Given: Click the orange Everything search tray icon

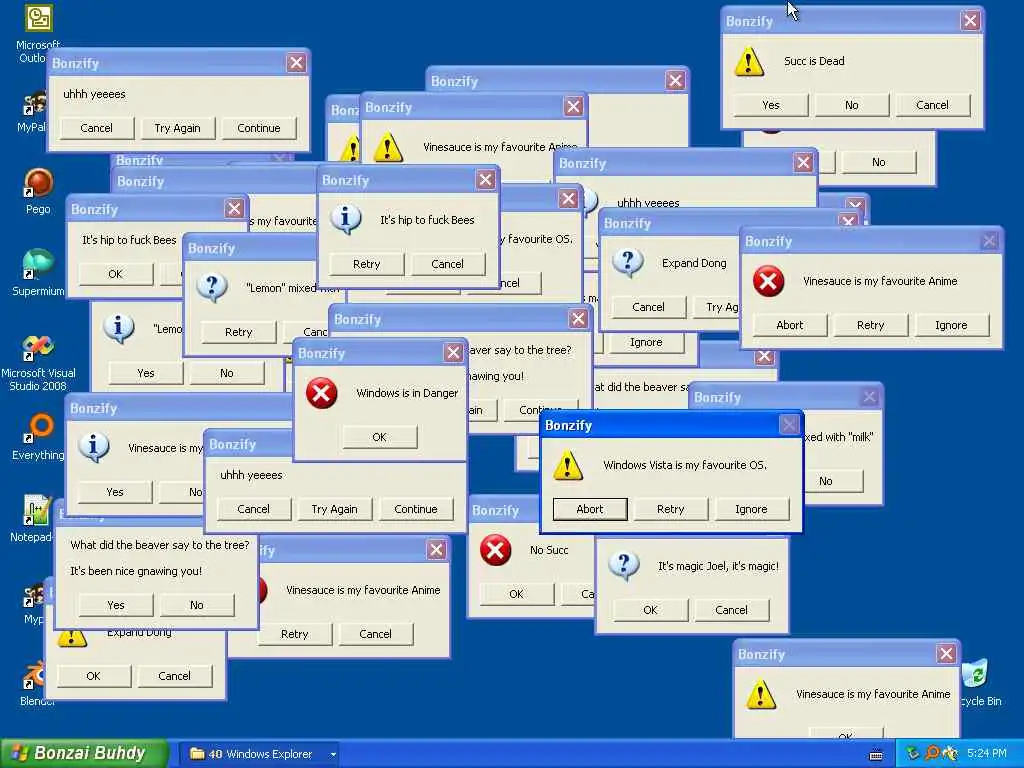Looking at the screenshot, I should pyautogui.click(x=932, y=754).
